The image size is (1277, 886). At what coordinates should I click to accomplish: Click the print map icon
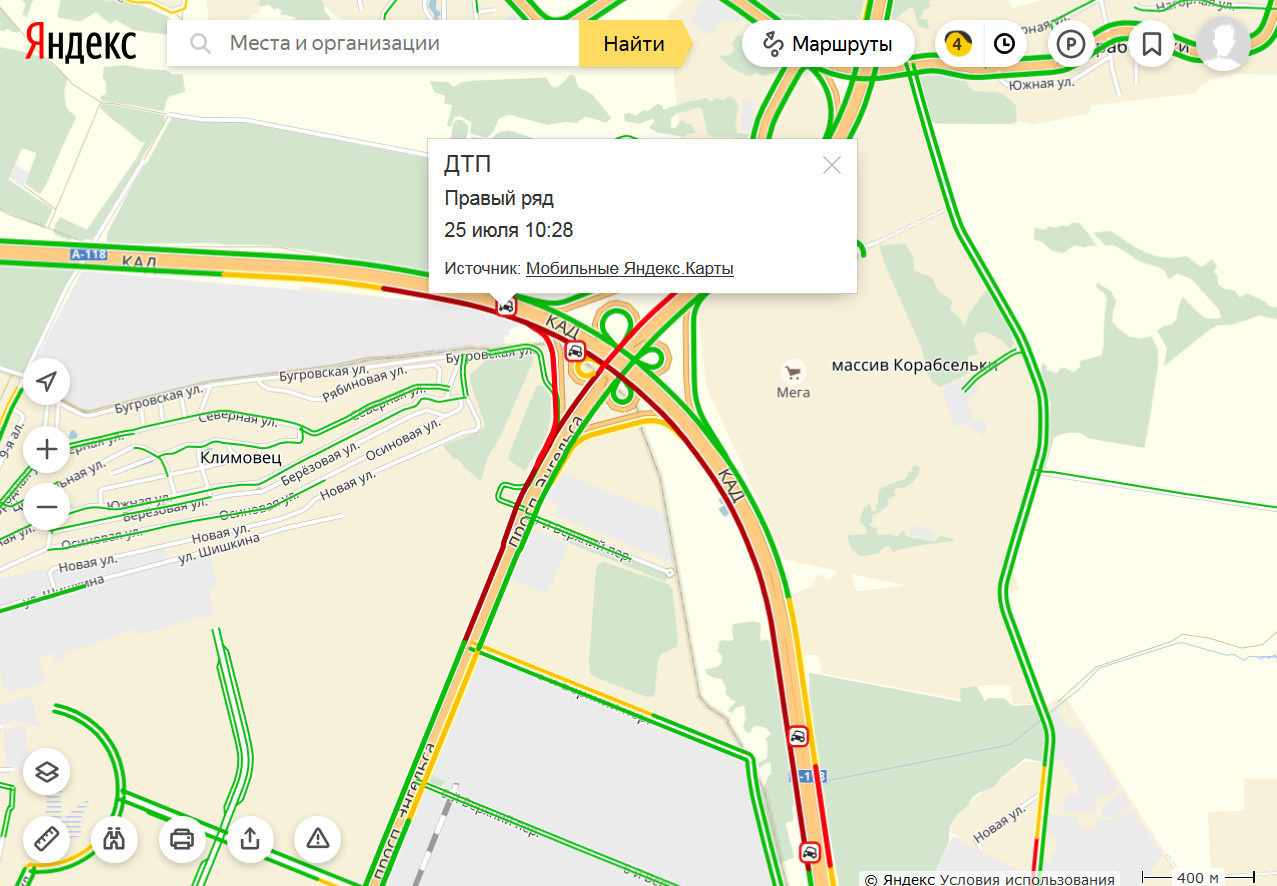click(182, 838)
